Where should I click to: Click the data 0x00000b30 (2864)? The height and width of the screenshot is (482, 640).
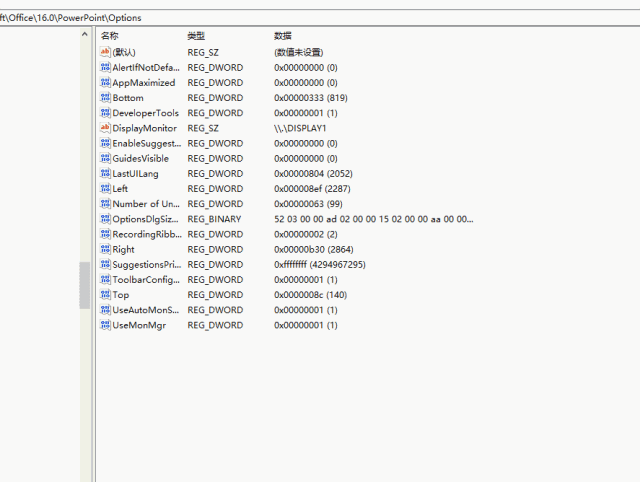click(313, 249)
